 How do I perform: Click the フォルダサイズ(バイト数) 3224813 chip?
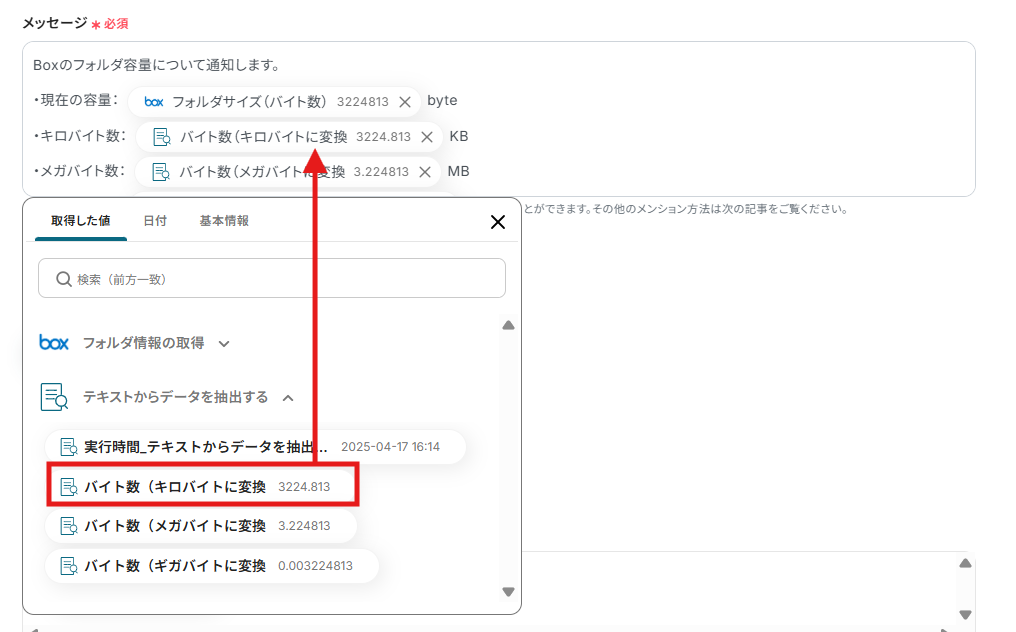(x=275, y=102)
